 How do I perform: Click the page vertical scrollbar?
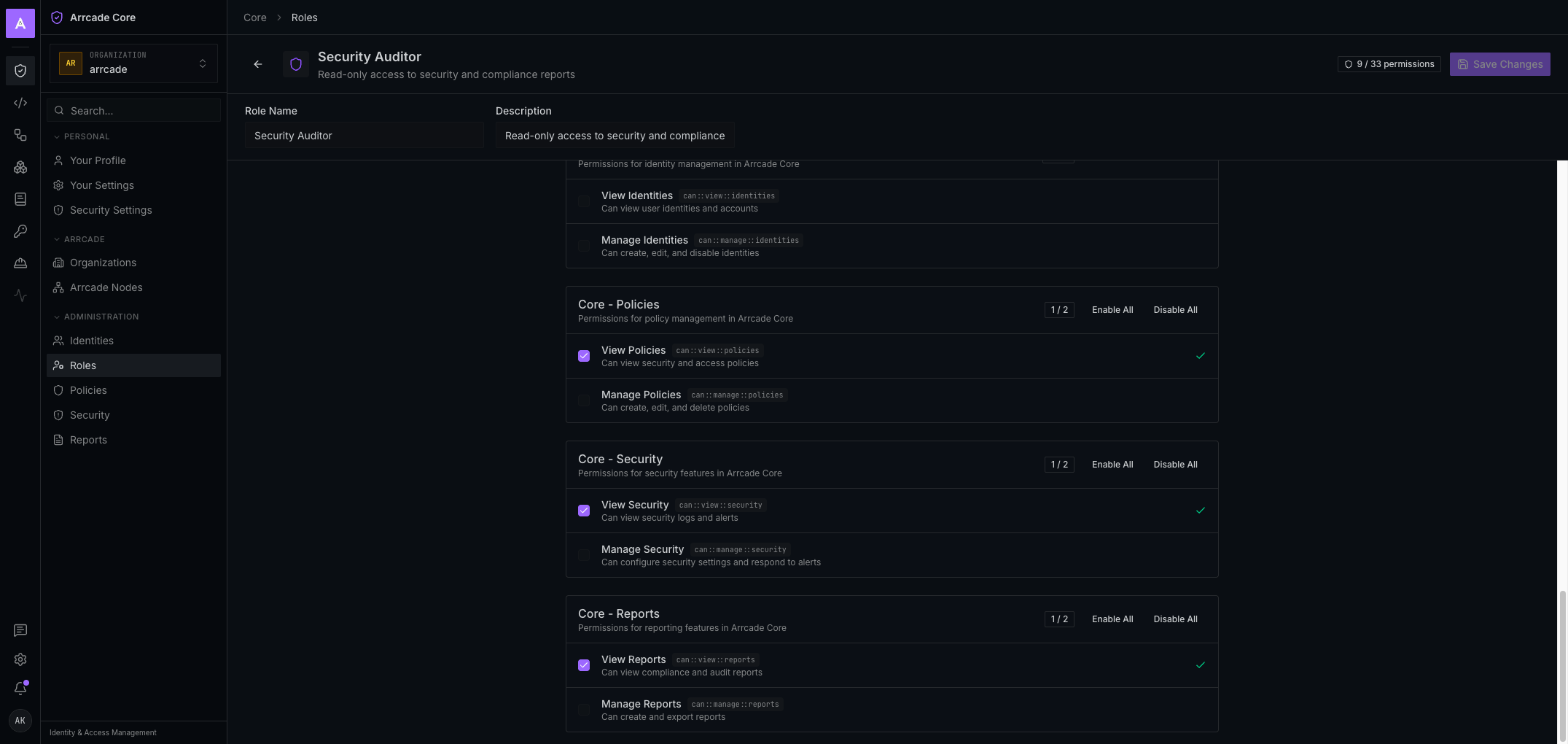1562,665
